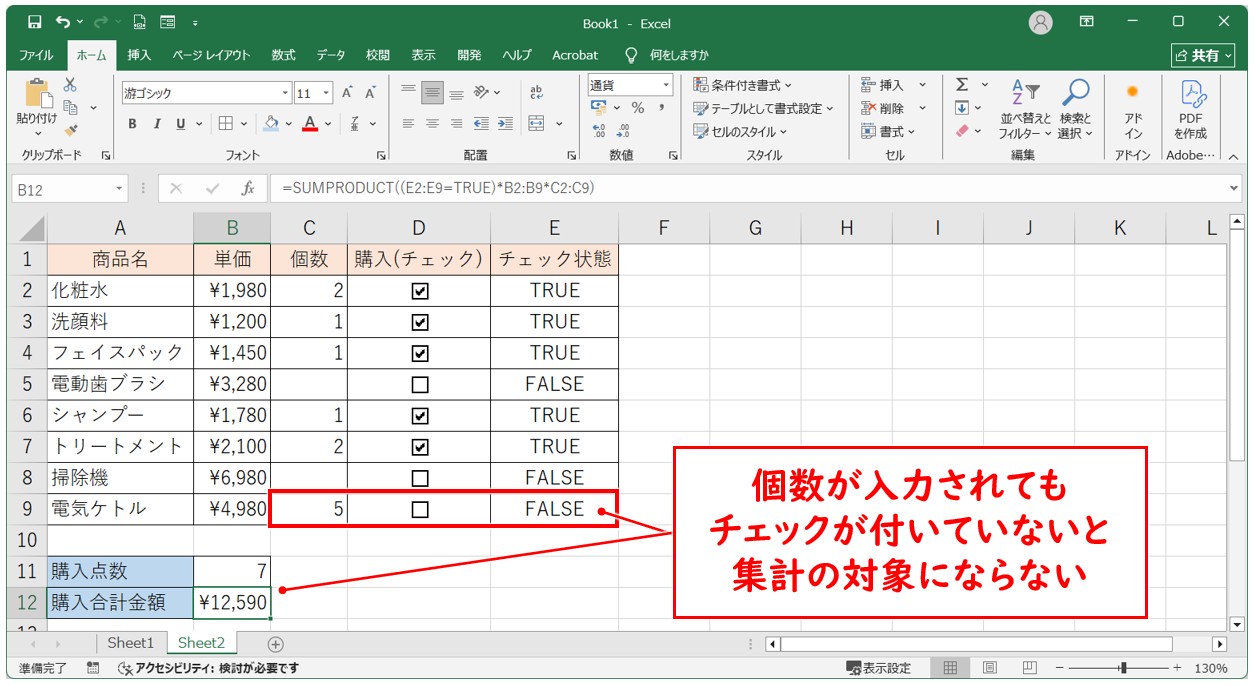
Task: Increase the indent level
Action: click(505, 123)
